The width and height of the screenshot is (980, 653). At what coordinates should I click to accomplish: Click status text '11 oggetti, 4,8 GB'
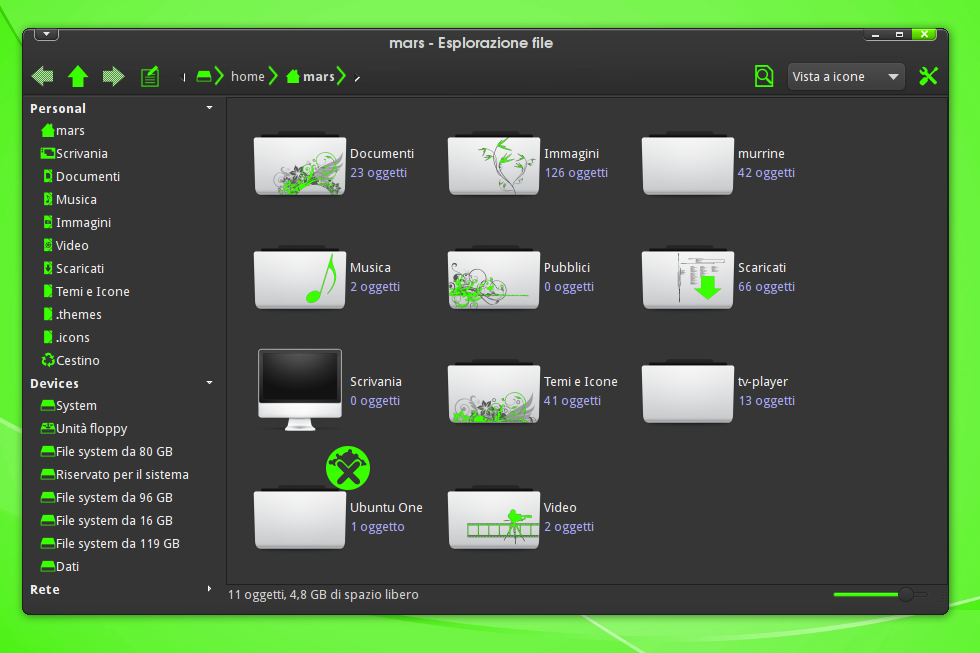pyautogui.click(x=323, y=595)
